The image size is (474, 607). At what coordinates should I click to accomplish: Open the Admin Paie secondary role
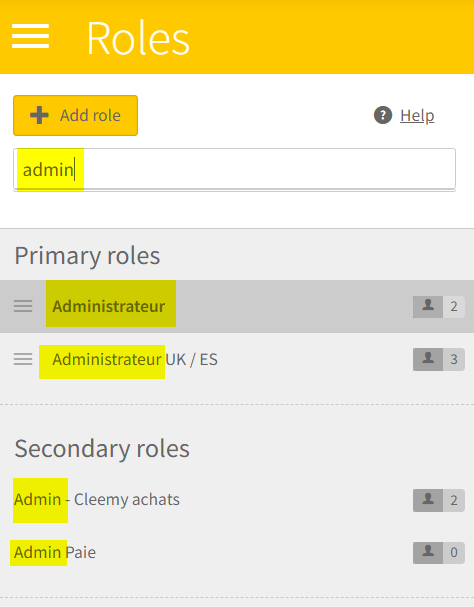coord(55,552)
